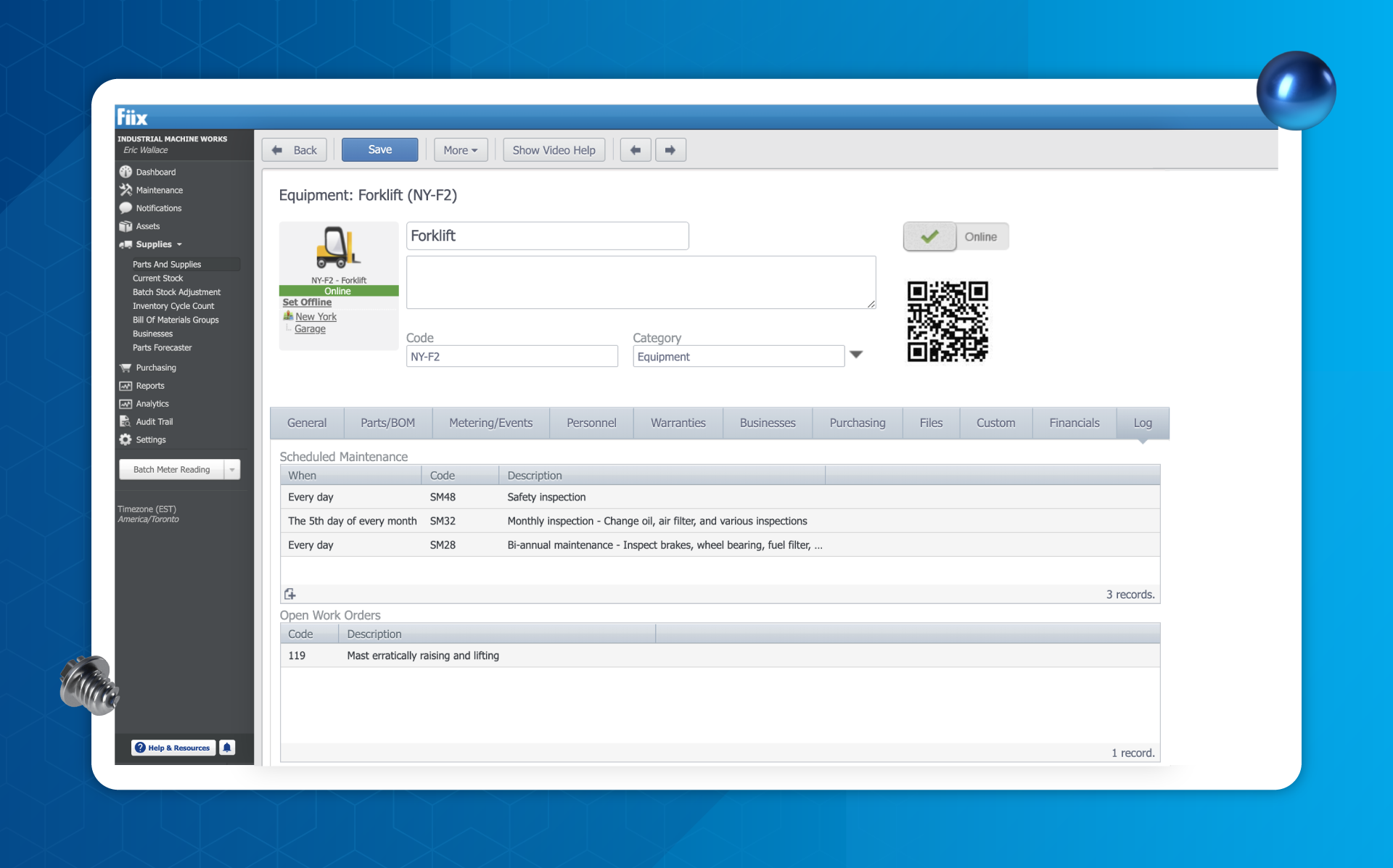
Task: Click the Set Offline link
Action: [307, 302]
